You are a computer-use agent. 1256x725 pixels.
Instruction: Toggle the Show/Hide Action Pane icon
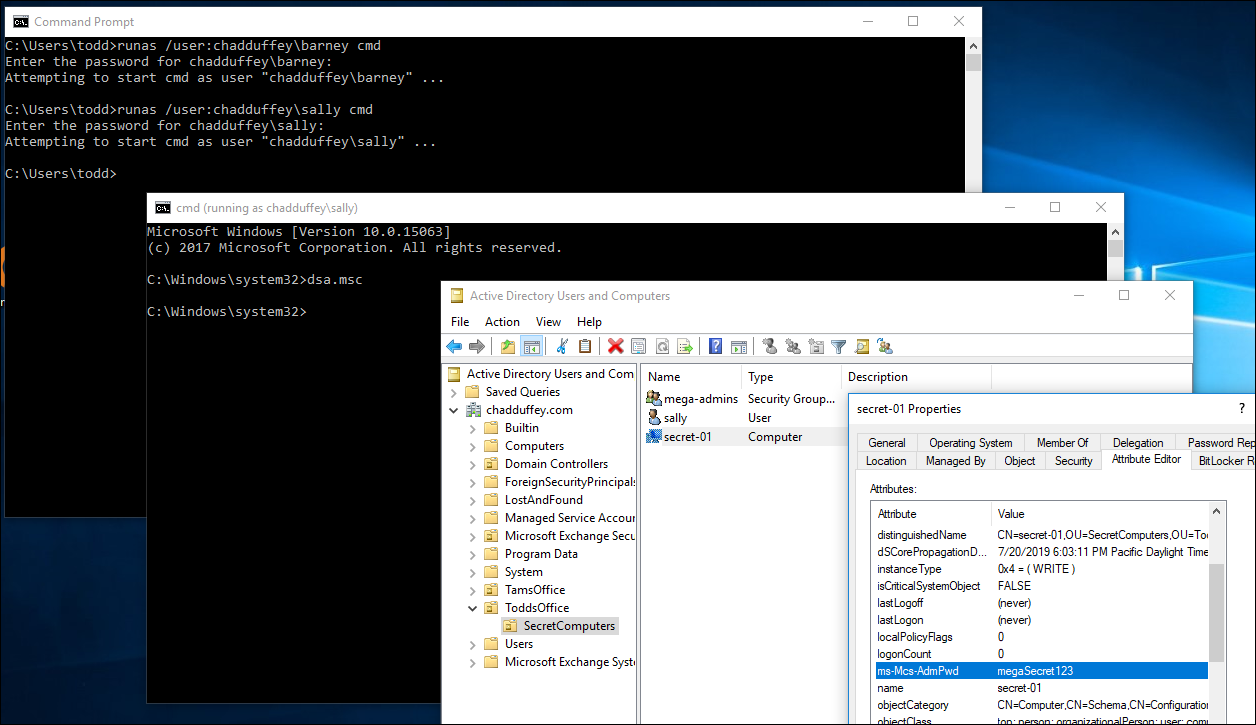pyautogui.click(x=739, y=346)
